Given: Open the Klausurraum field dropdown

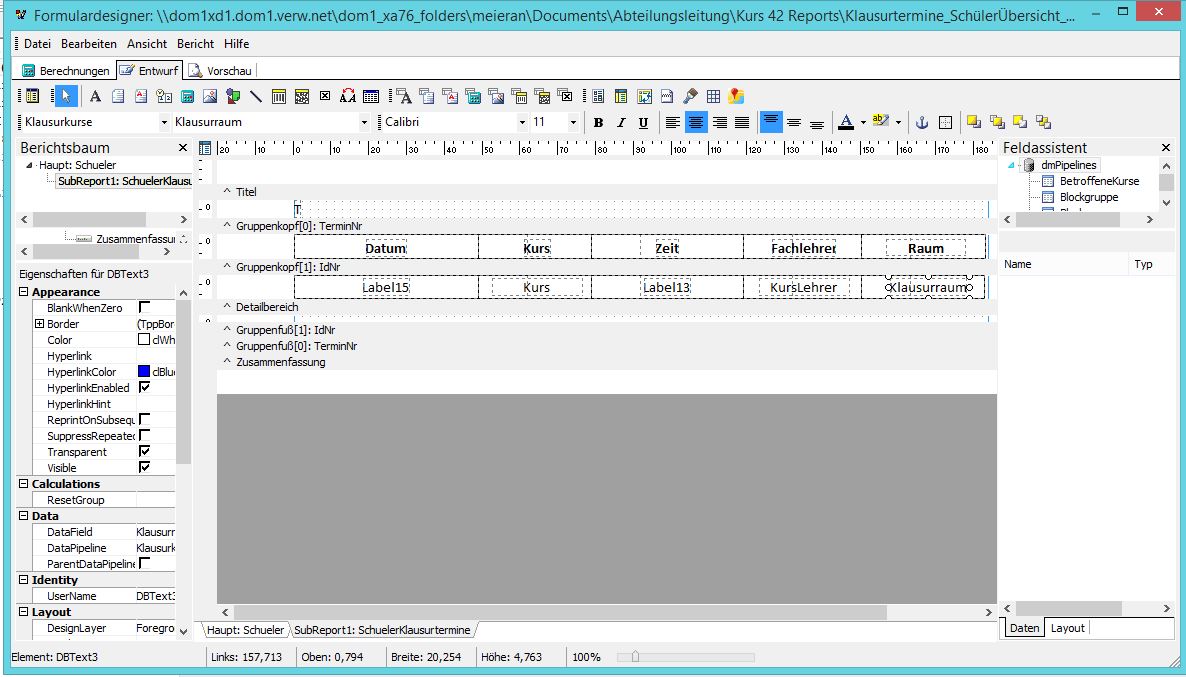Looking at the screenshot, I should coord(364,122).
